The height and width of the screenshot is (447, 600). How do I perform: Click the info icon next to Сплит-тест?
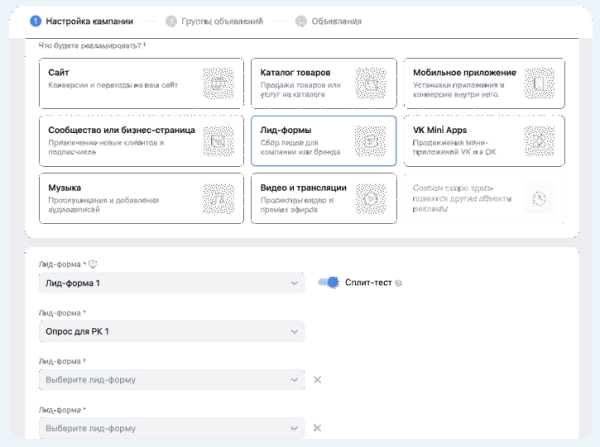[399, 284]
